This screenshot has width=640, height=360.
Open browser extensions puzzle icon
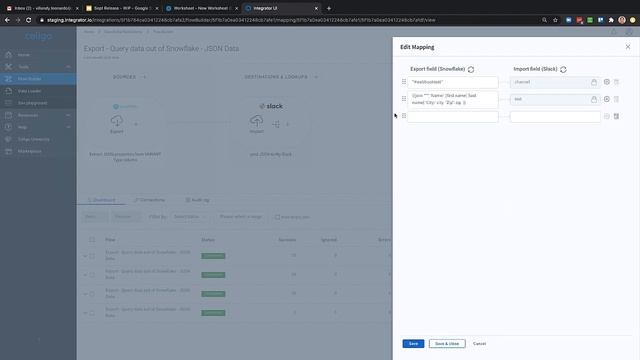[611, 20]
